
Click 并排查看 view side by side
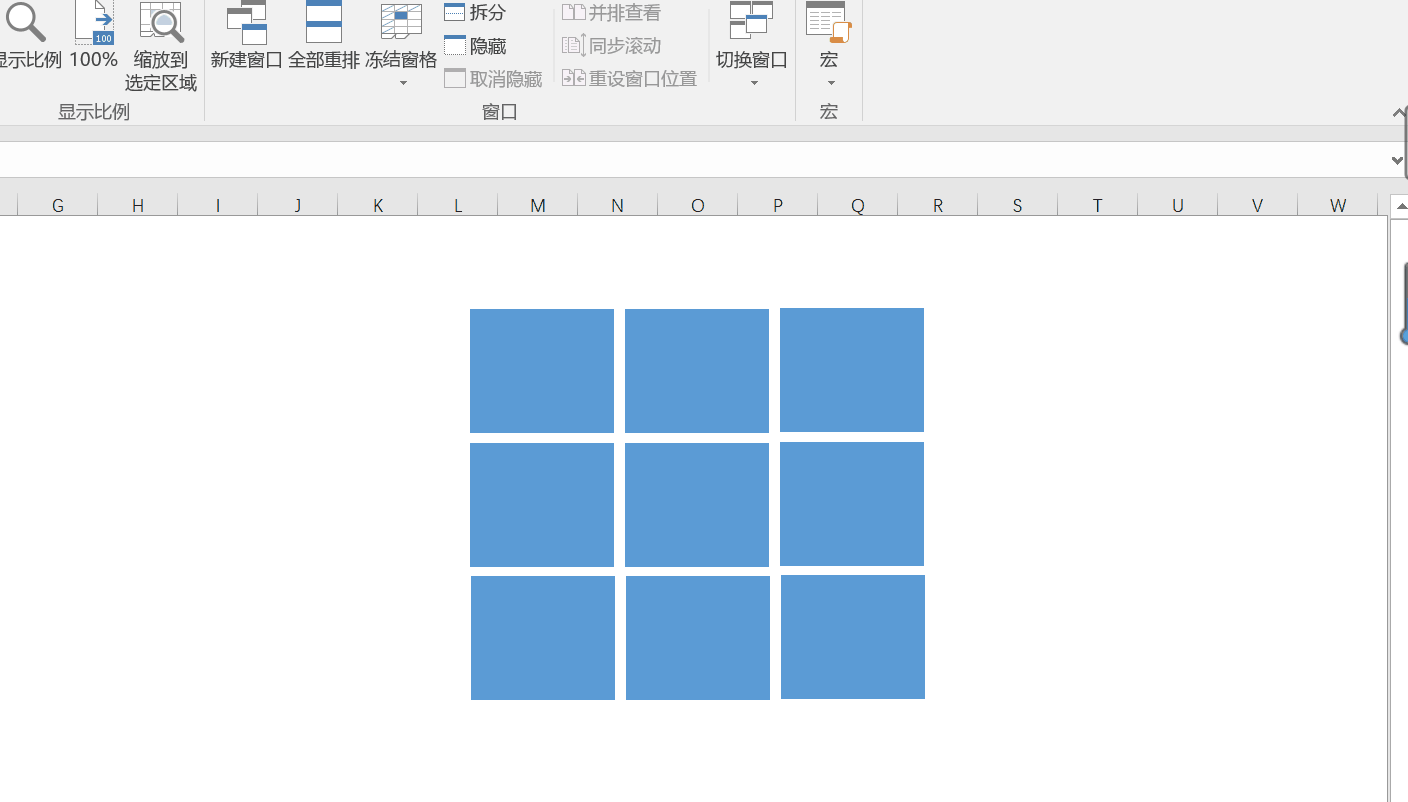[612, 13]
